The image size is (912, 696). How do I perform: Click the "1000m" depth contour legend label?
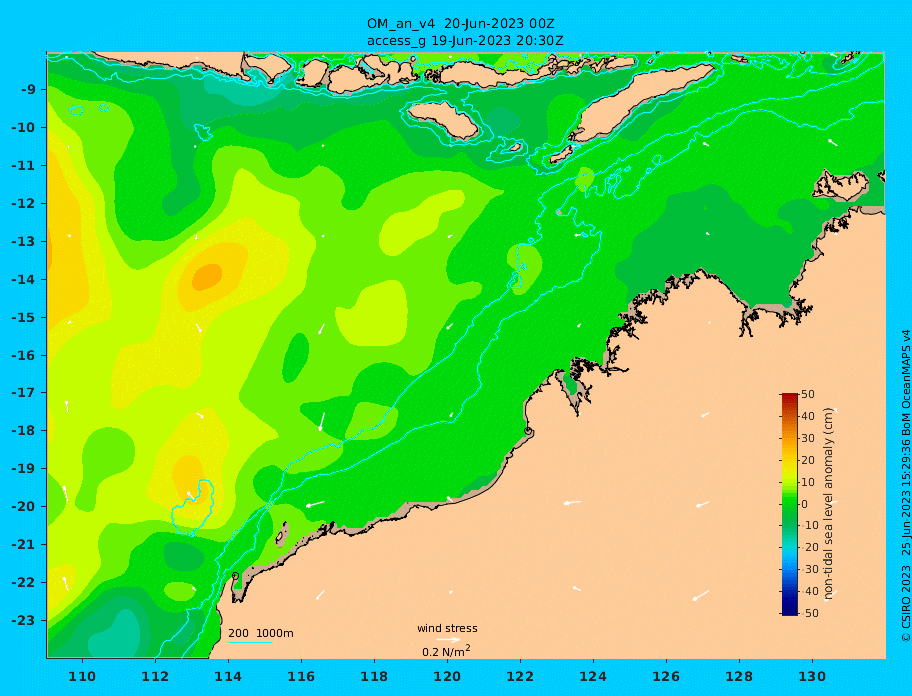click(x=275, y=633)
